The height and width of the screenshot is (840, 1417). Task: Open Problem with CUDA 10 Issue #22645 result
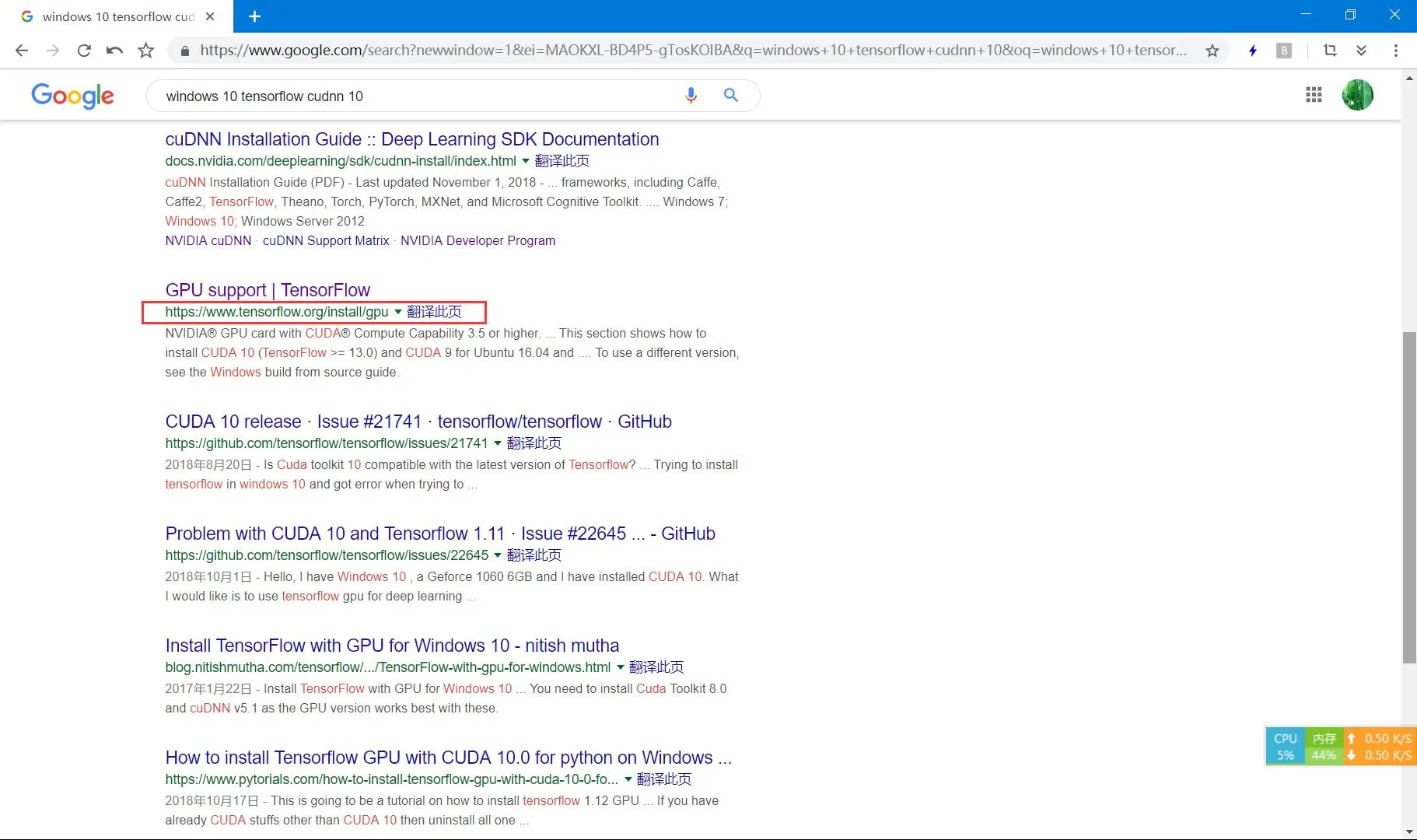pos(440,534)
